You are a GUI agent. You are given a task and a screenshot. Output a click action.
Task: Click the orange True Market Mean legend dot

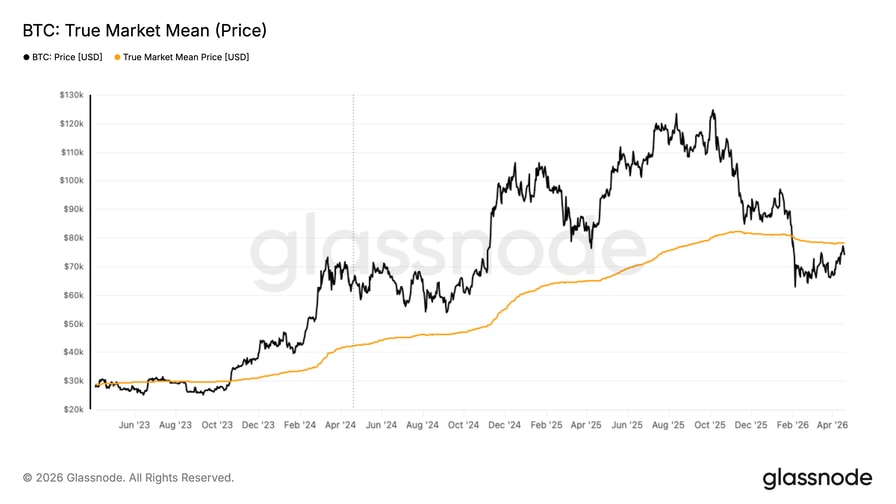click(117, 57)
